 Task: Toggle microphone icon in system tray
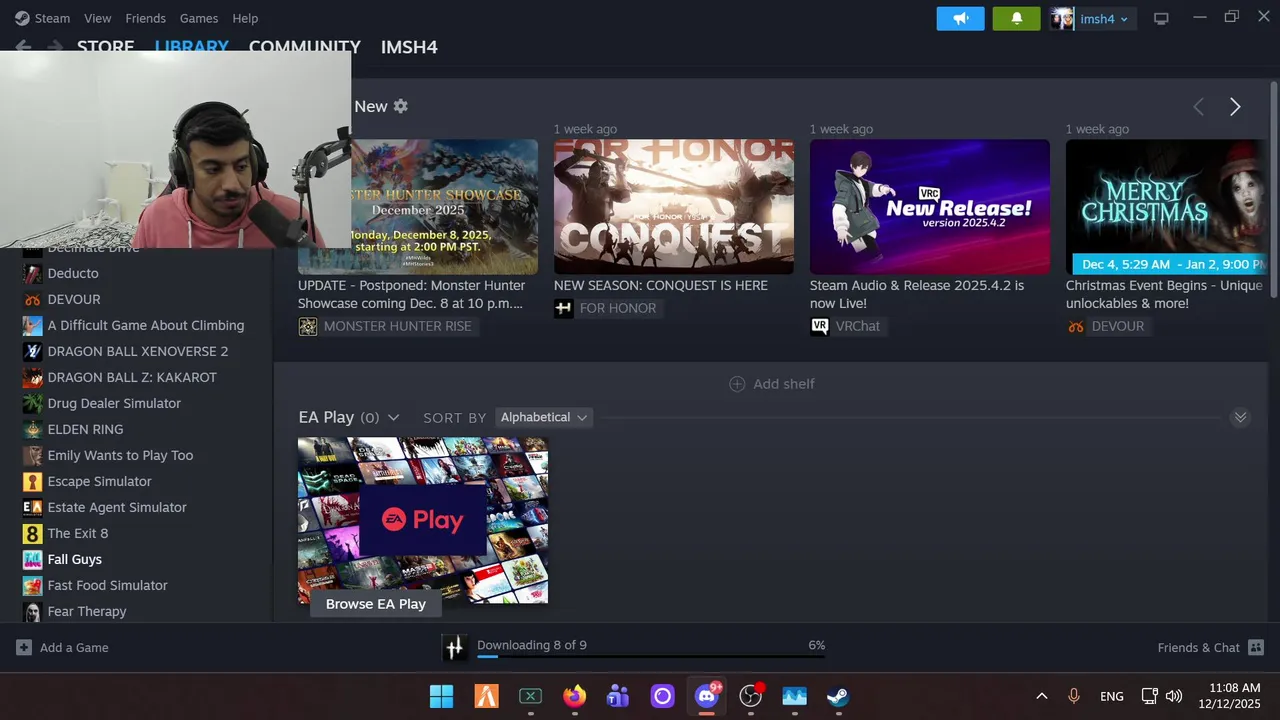coord(1074,696)
